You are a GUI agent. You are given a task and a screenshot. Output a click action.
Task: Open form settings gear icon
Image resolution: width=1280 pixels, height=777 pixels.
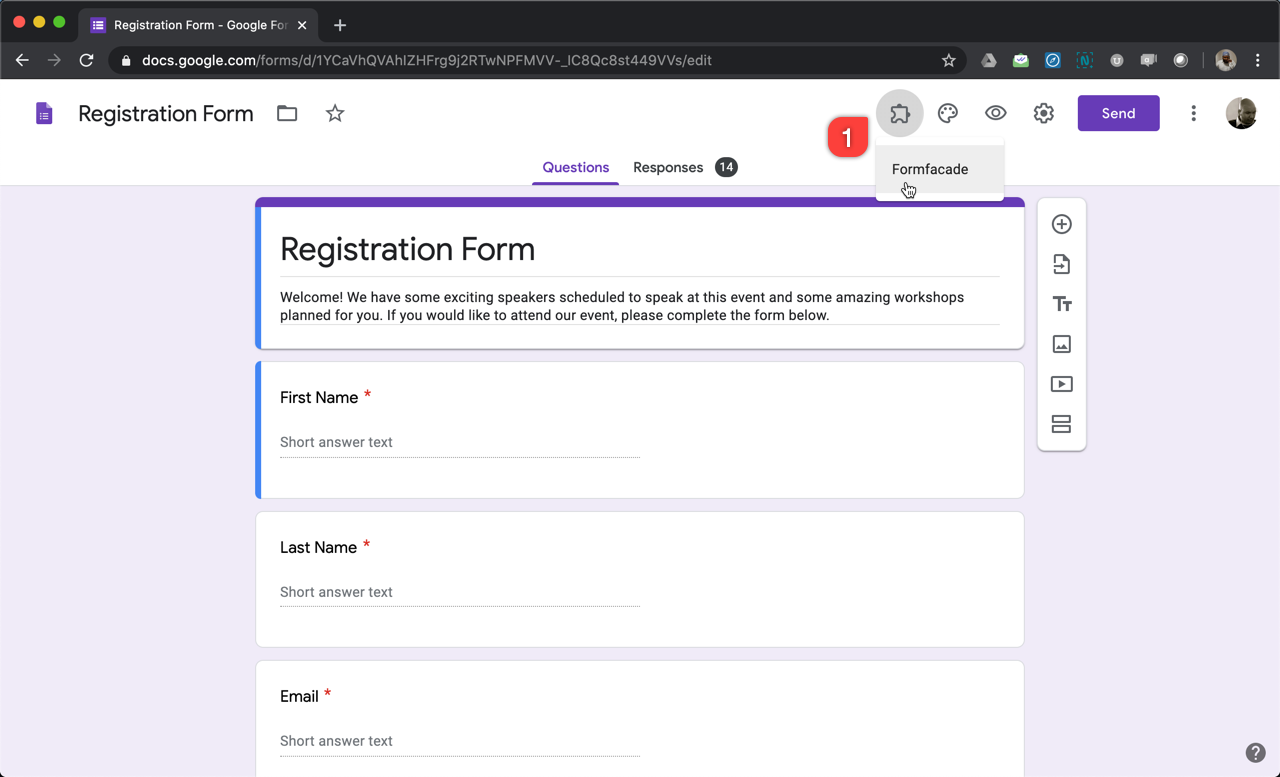click(1043, 113)
